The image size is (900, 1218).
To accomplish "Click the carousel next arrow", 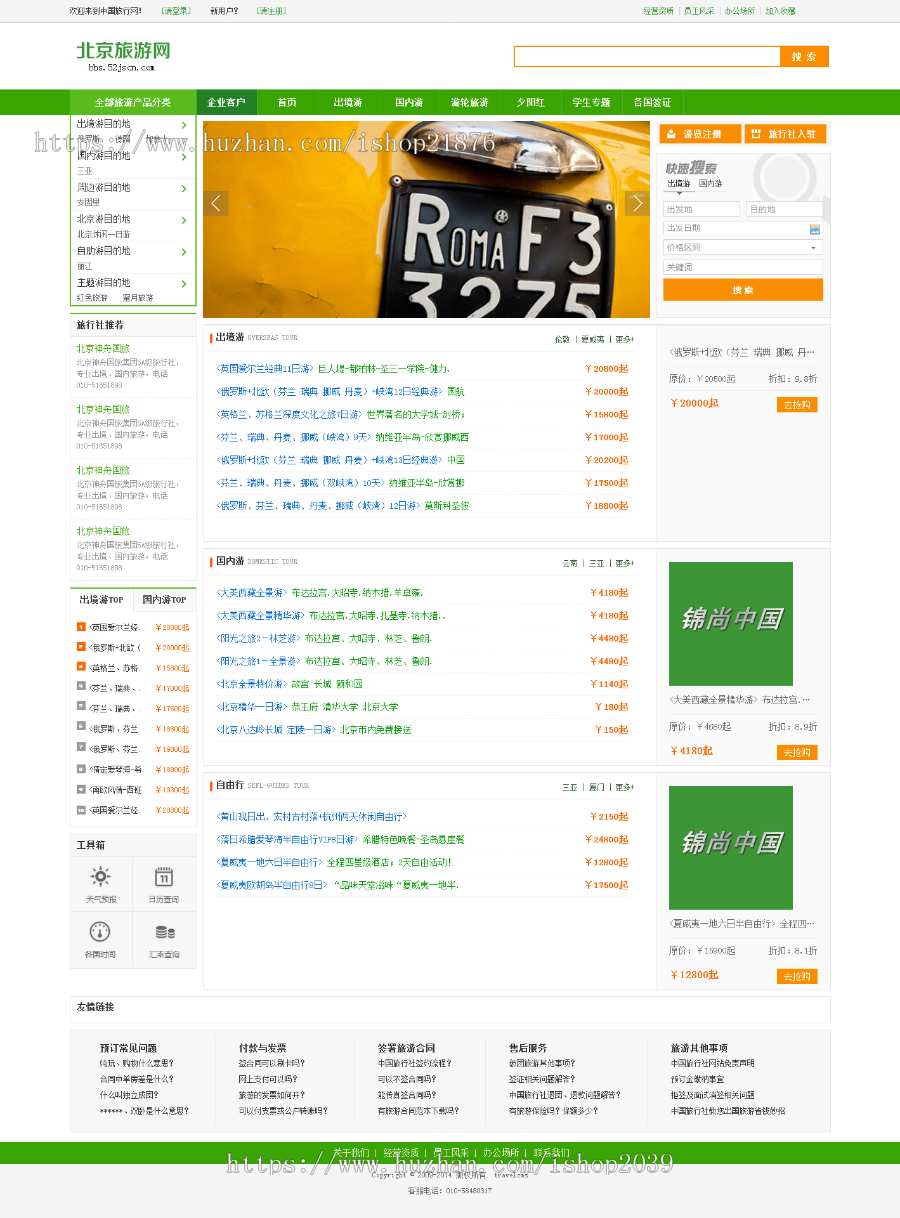I will point(637,203).
